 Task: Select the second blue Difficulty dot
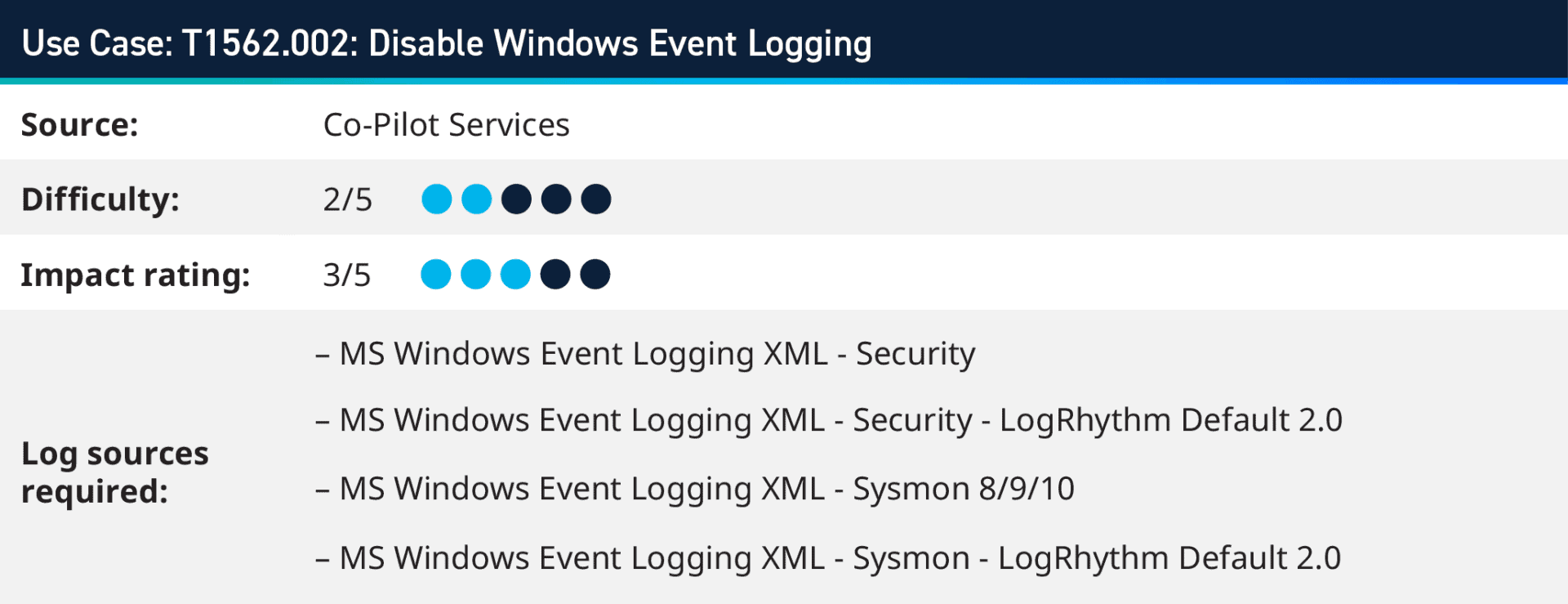[477, 199]
